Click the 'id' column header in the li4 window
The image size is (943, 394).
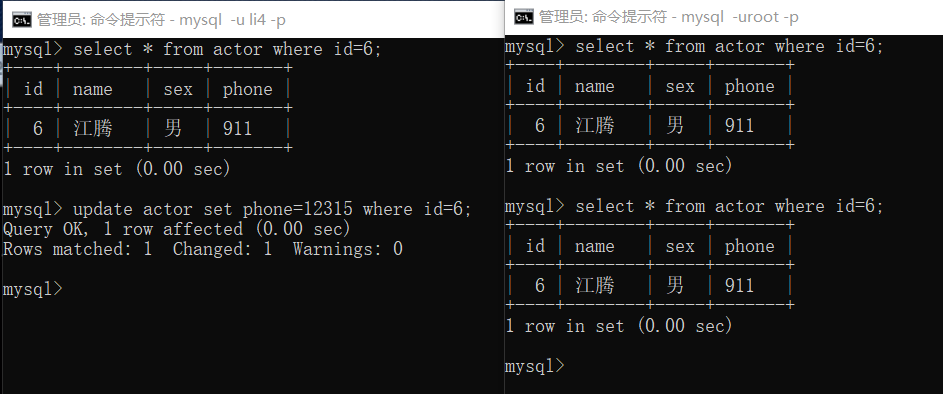pyautogui.click(x=33, y=89)
